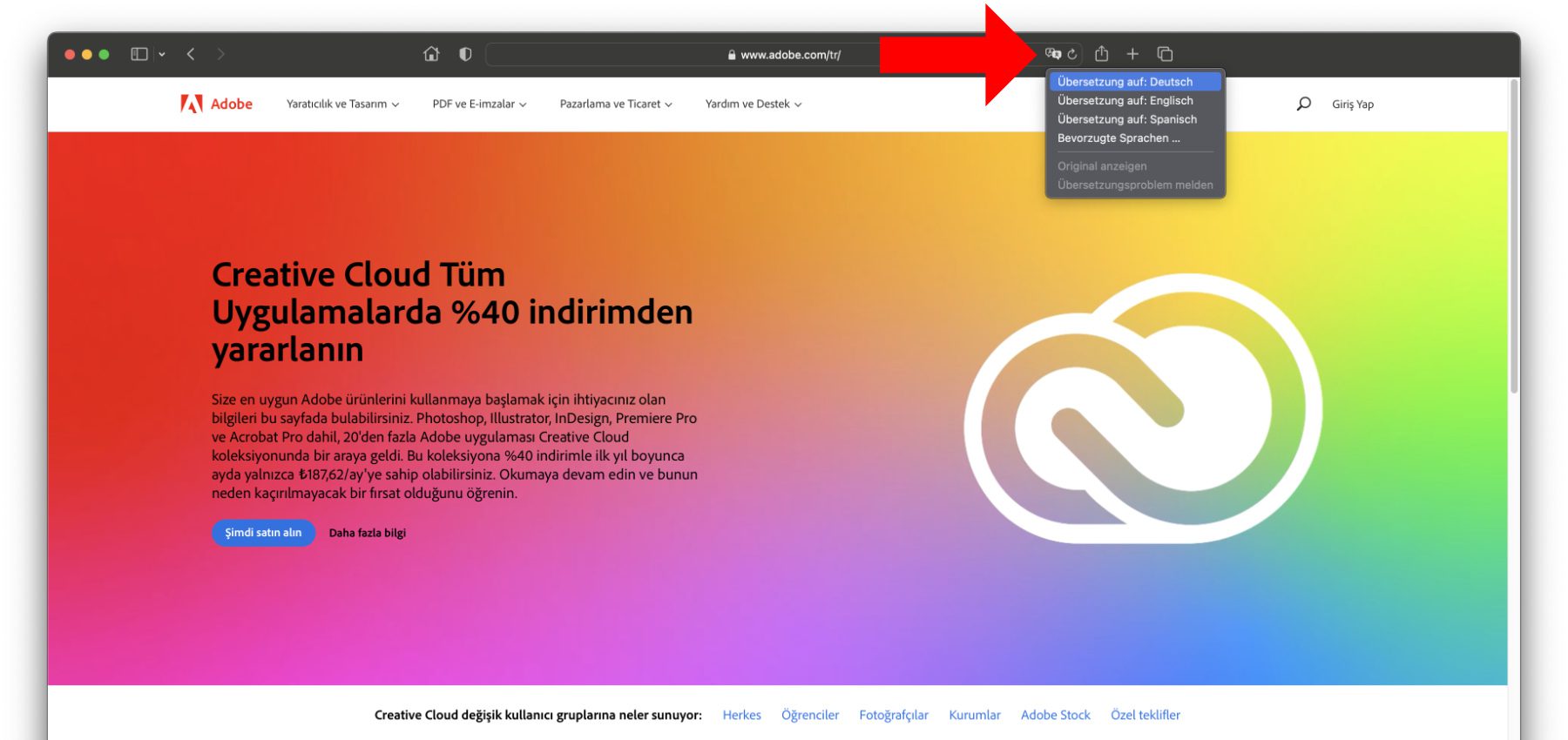Add a new tab with the plus icon
Viewport: 1568px width, 740px height.
point(1132,54)
